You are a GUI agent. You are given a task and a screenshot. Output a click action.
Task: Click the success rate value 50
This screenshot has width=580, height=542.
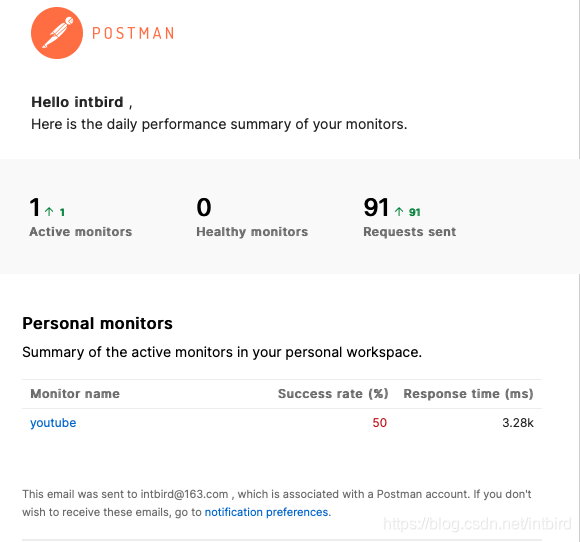pos(380,423)
